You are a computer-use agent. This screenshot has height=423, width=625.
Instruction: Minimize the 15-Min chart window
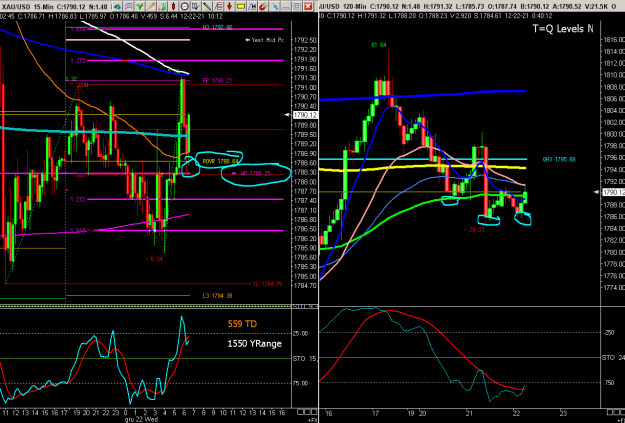pos(286,6)
